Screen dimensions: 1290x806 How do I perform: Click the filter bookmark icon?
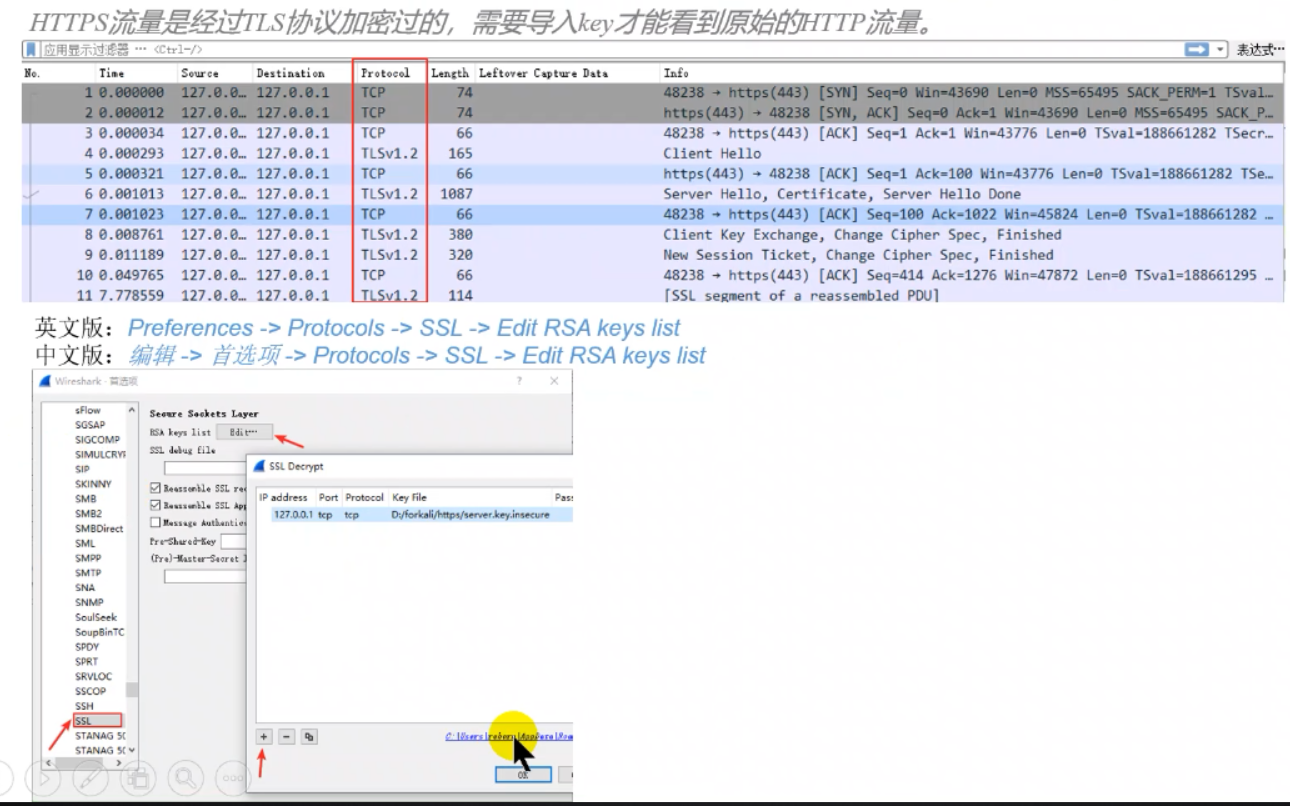coord(31,50)
